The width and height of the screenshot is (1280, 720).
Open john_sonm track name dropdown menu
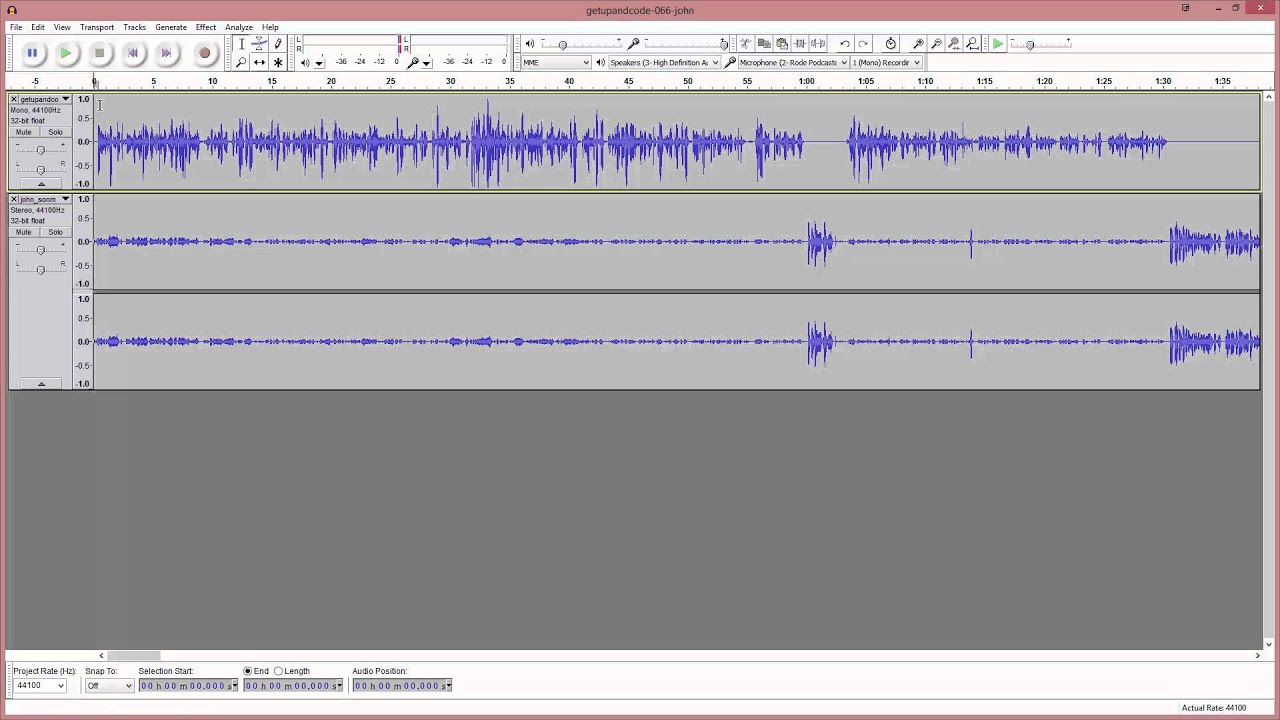(x=44, y=199)
